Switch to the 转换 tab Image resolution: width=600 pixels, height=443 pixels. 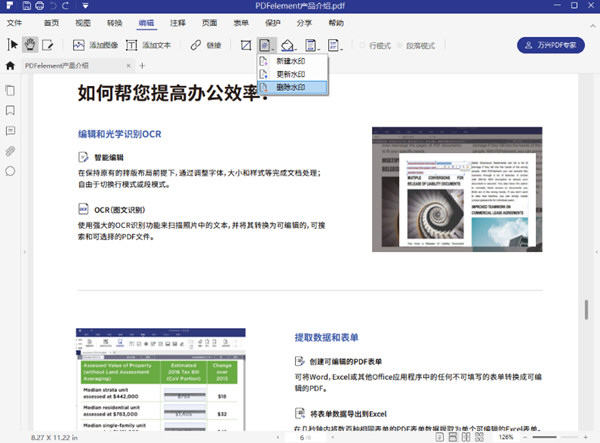114,23
